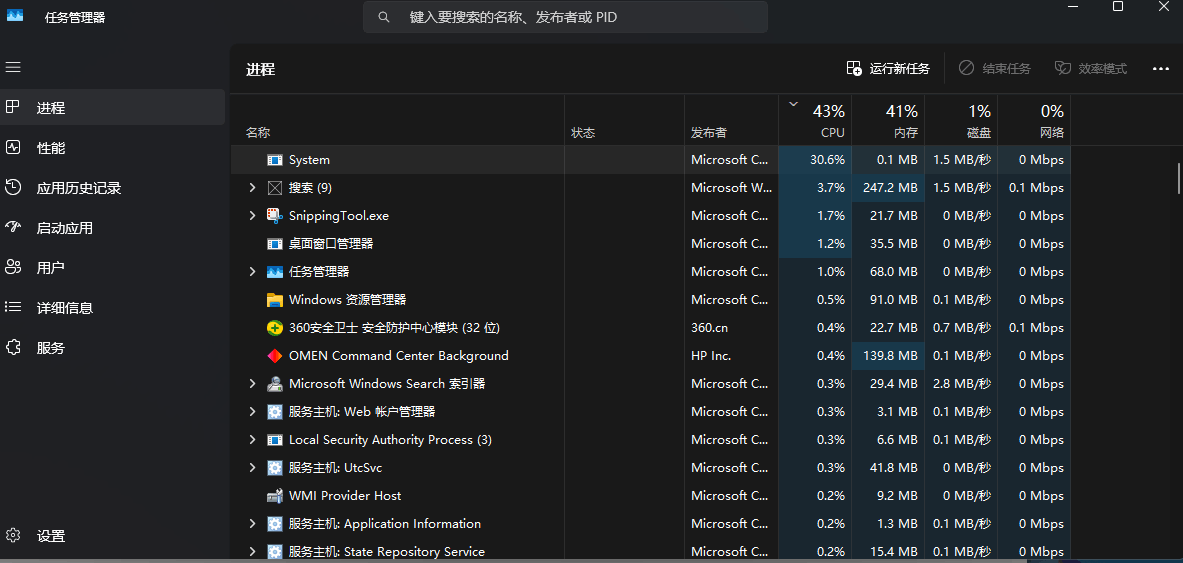Click the 效率模式 button
The height and width of the screenshot is (563, 1183).
(1090, 69)
